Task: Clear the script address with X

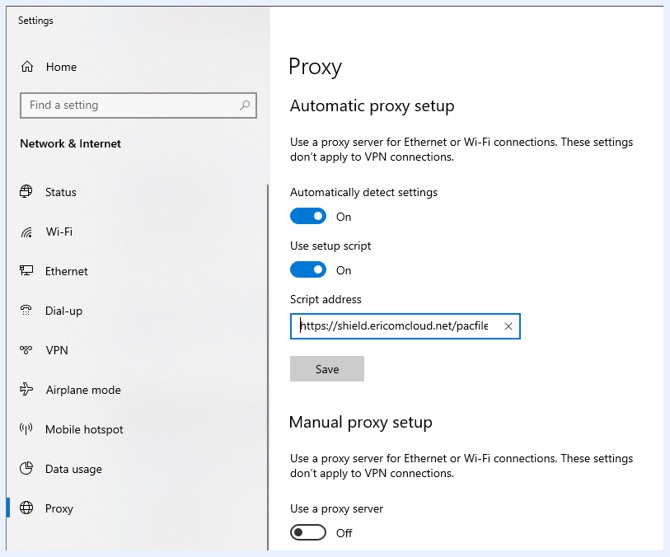Action: [x=508, y=326]
